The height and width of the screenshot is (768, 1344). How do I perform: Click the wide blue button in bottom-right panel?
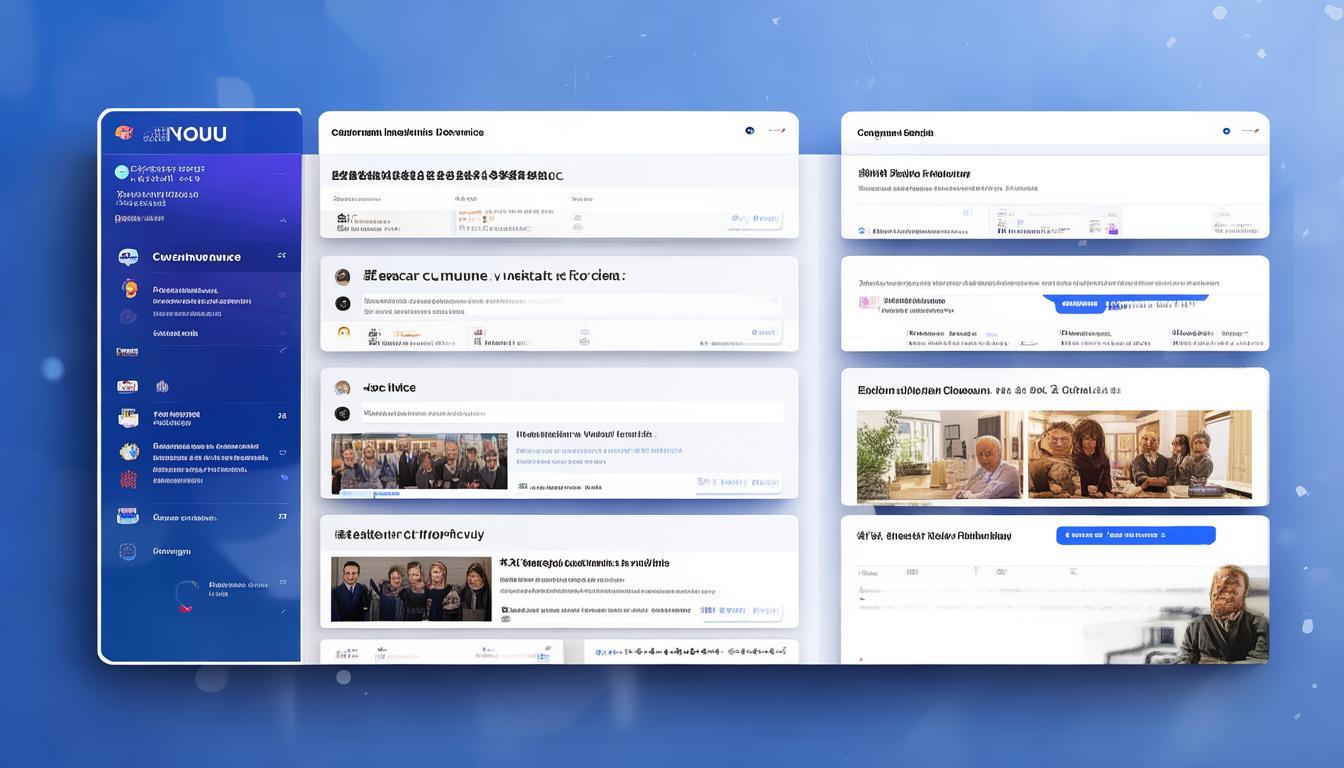1135,536
